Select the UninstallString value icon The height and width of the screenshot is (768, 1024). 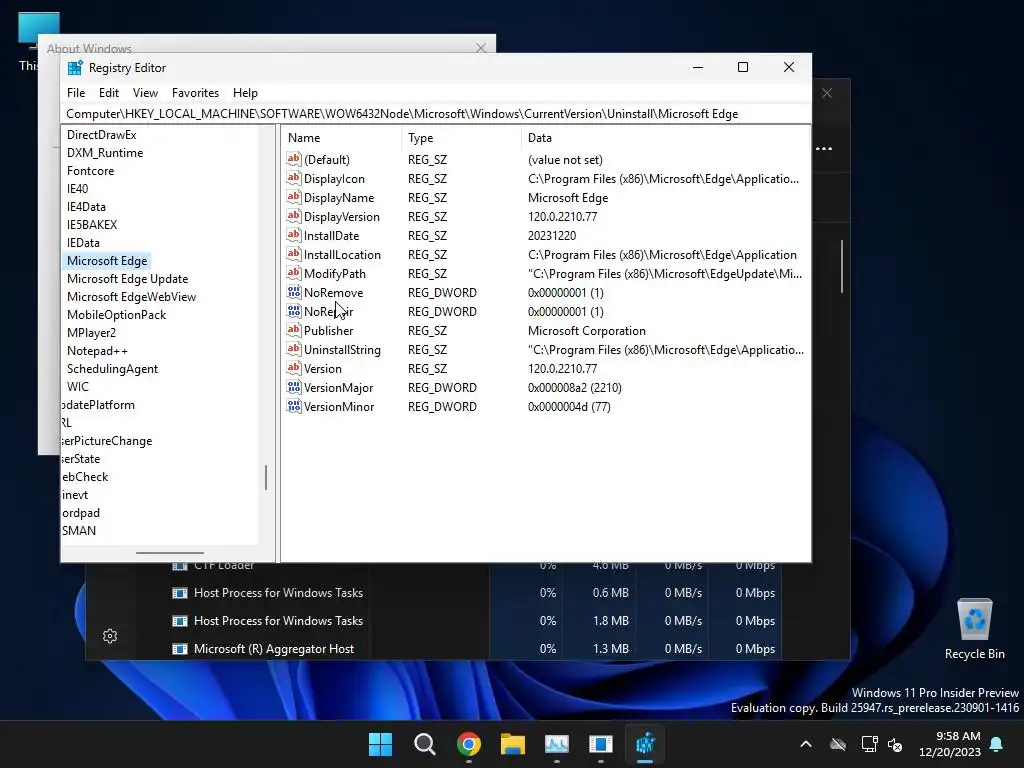pyautogui.click(x=294, y=349)
